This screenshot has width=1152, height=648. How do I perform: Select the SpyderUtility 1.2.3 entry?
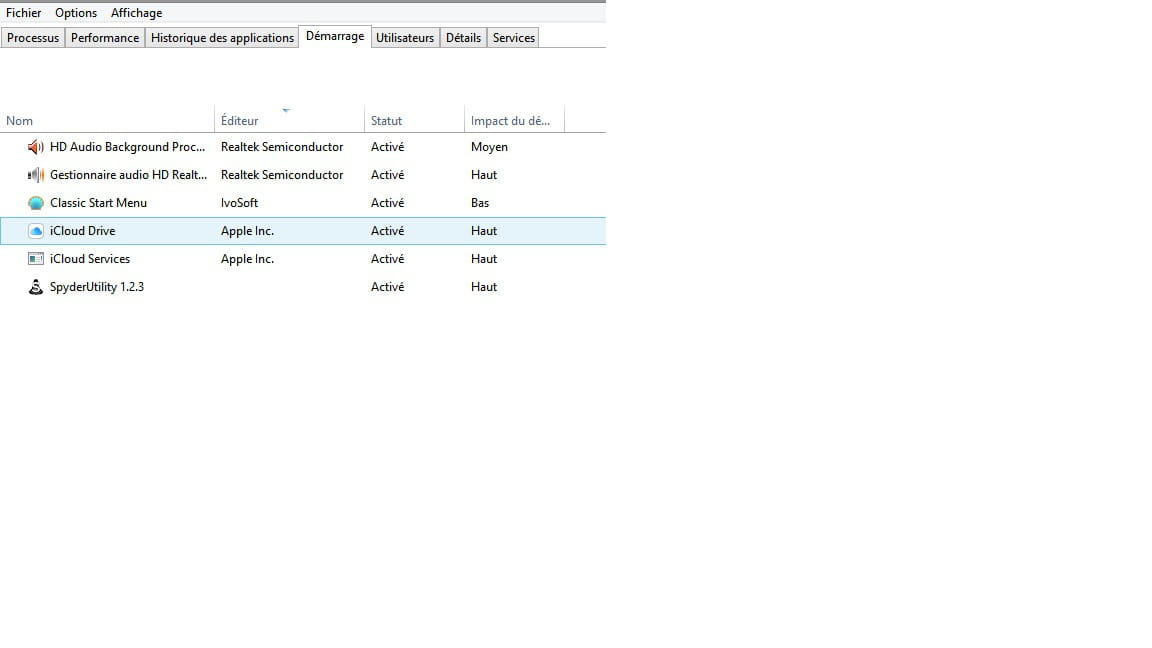[97, 287]
